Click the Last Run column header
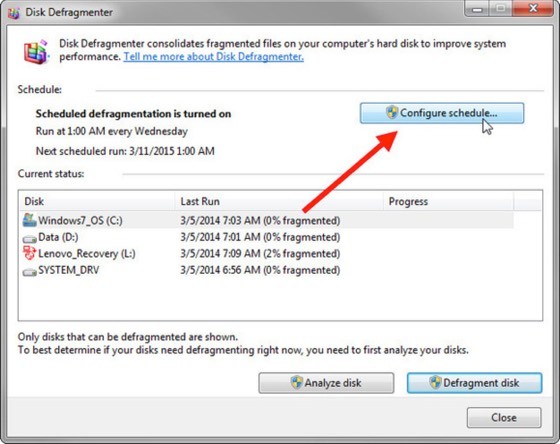Image resolution: width=560 pixels, height=444 pixels. (x=279, y=201)
